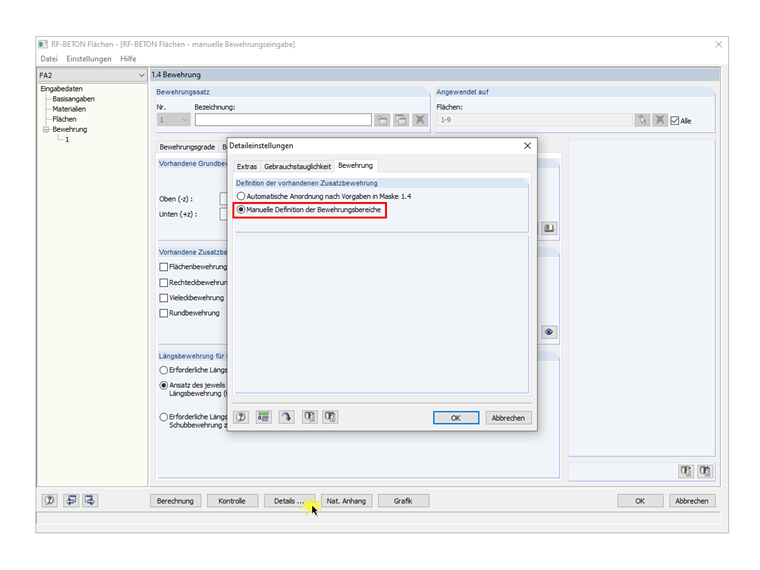
Task: Click main window OK button
Action: pyautogui.click(x=640, y=501)
